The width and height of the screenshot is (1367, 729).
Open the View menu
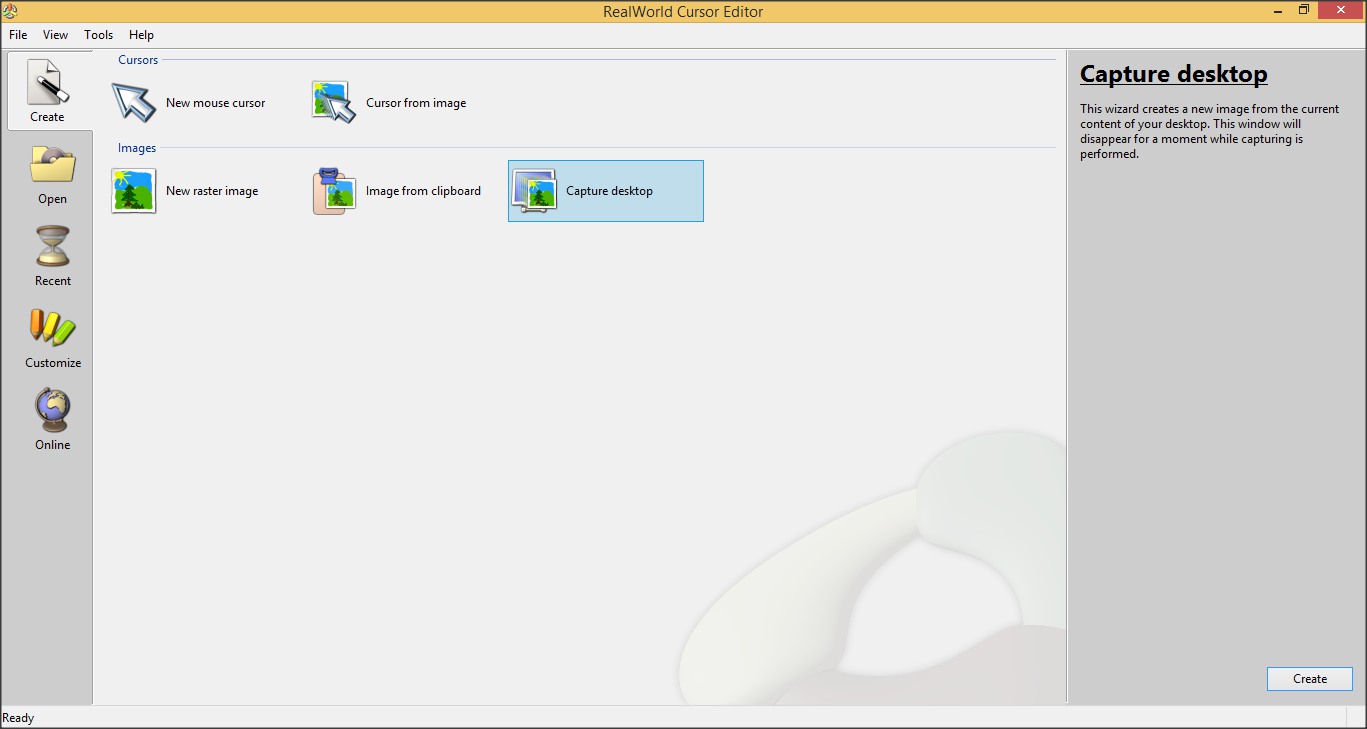(56, 35)
